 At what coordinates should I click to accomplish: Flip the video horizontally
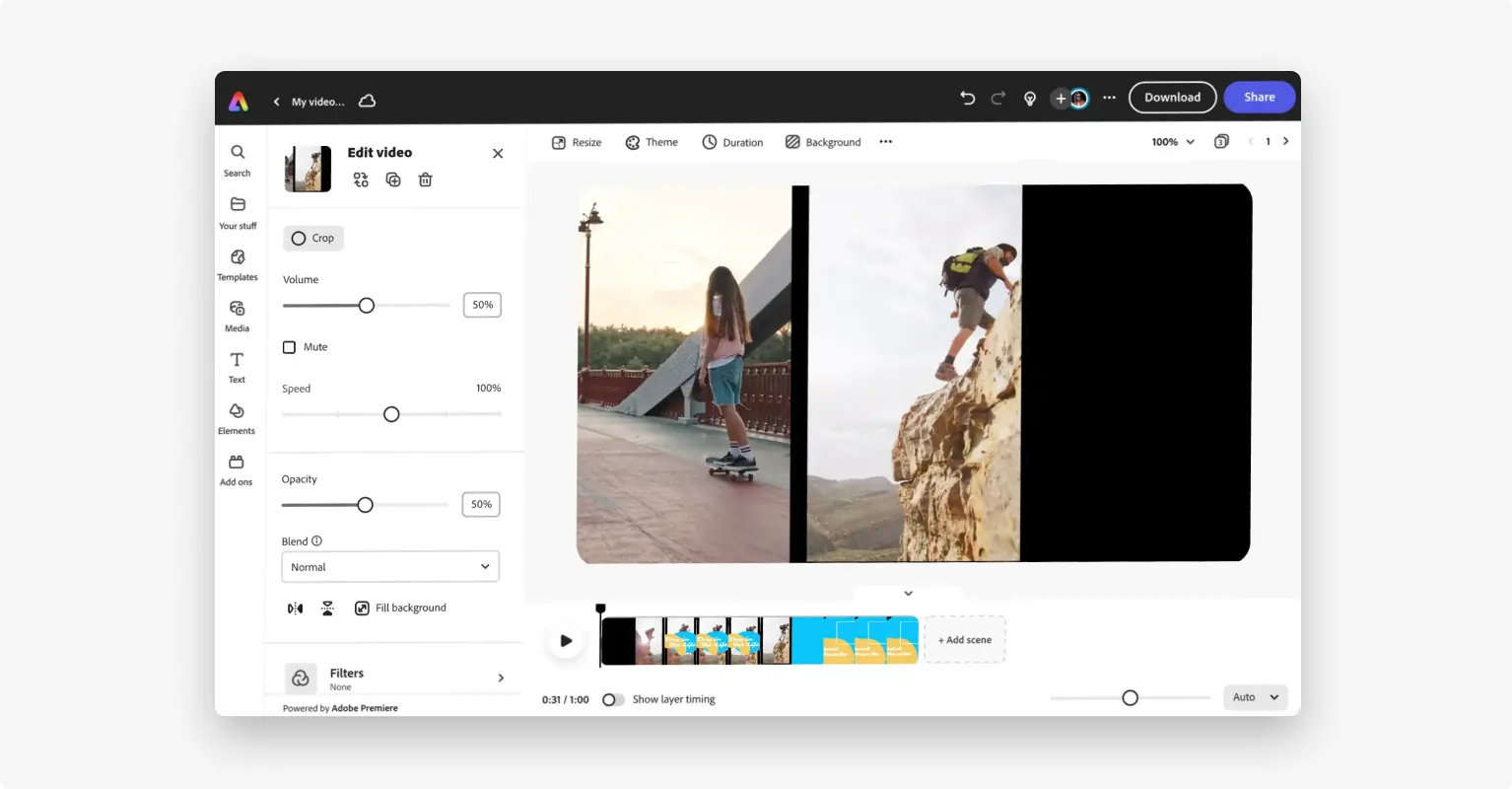(295, 609)
